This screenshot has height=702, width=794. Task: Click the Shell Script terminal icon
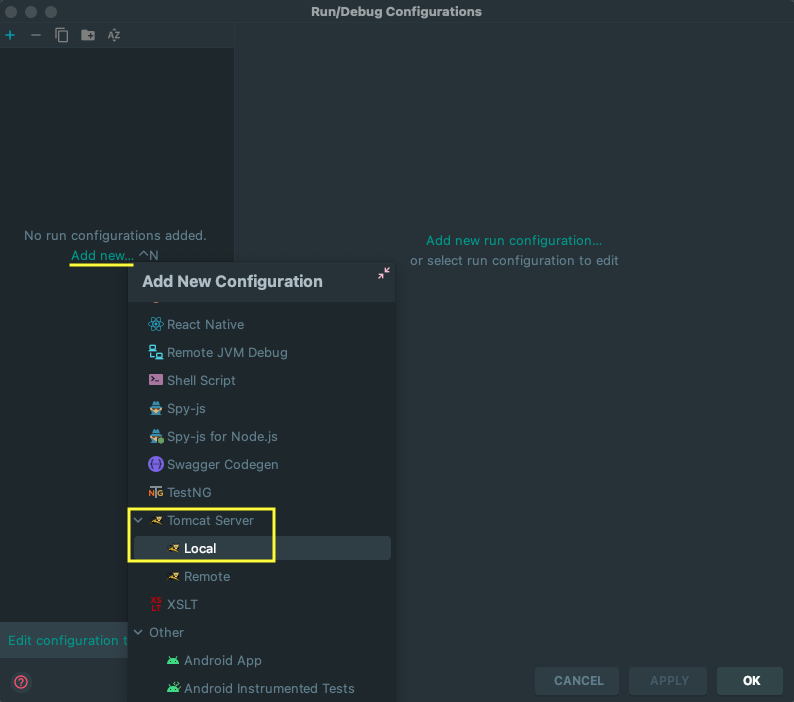[x=155, y=380]
